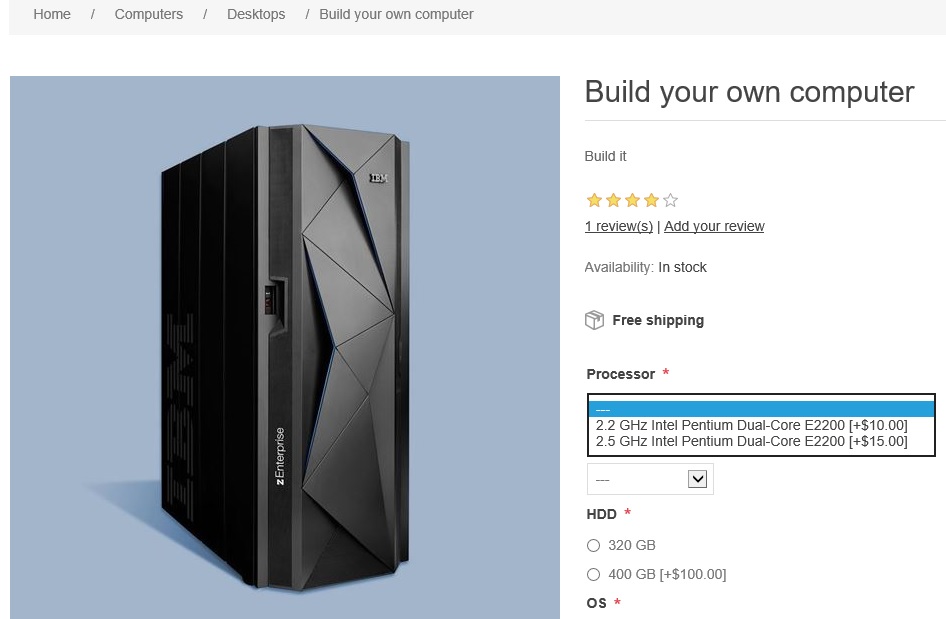This screenshot has height=619, width=946.
Task: Click the free shipping package icon
Action: (x=594, y=320)
